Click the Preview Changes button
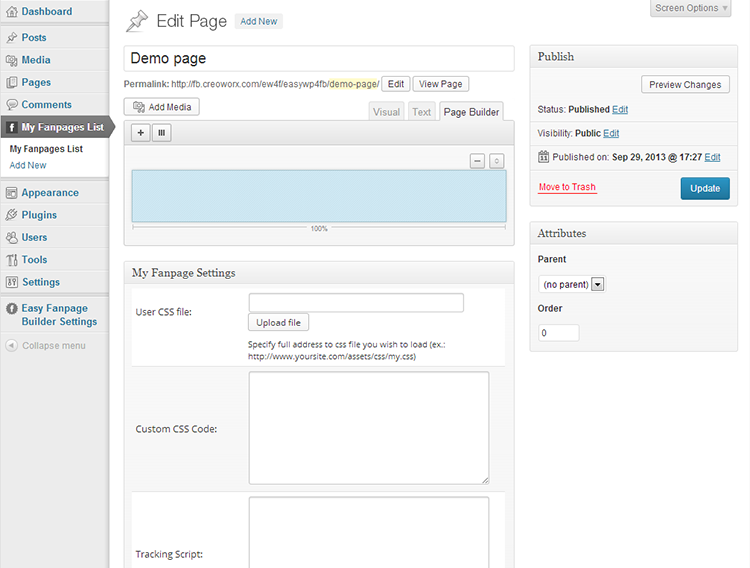Image resolution: width=750 pixels, height=568 pixels. coord(685,84)
